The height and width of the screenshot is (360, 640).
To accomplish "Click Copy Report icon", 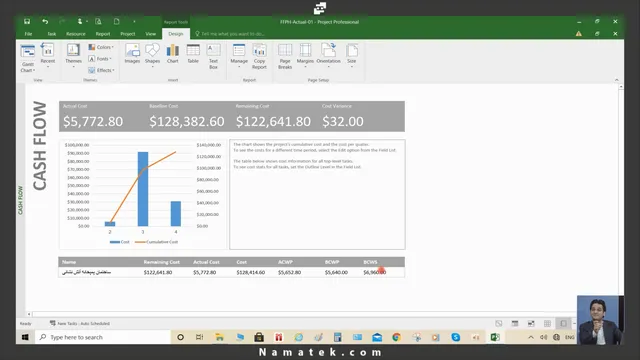I will (259, 56).
